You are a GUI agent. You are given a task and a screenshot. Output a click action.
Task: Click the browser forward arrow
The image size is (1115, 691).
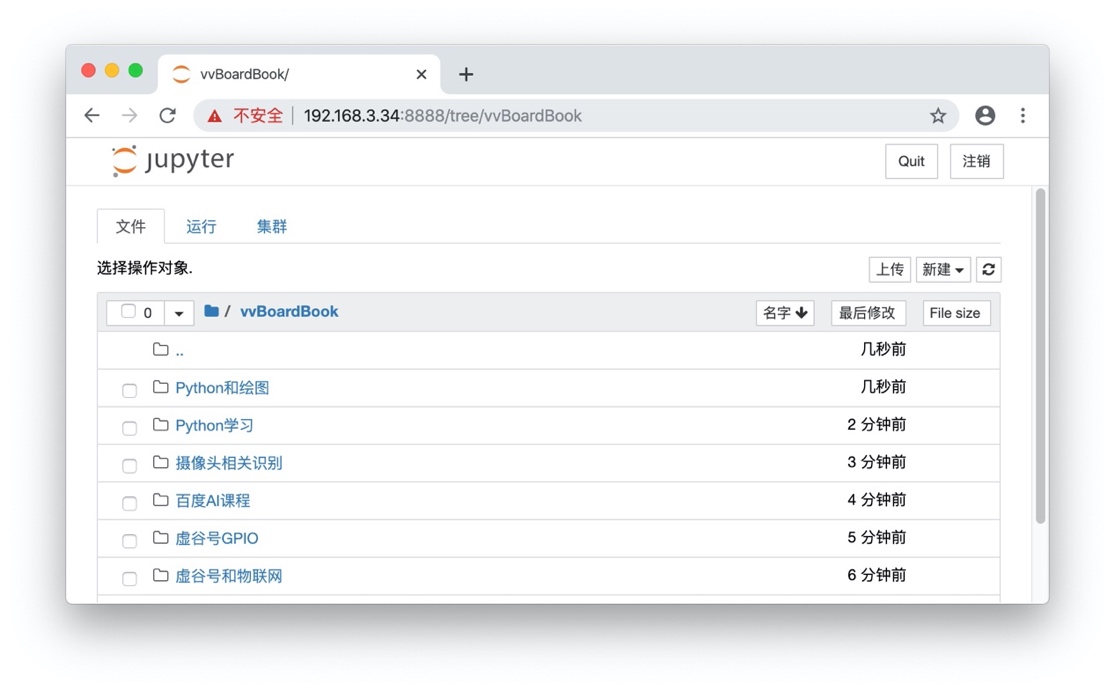tap(129, 115)
